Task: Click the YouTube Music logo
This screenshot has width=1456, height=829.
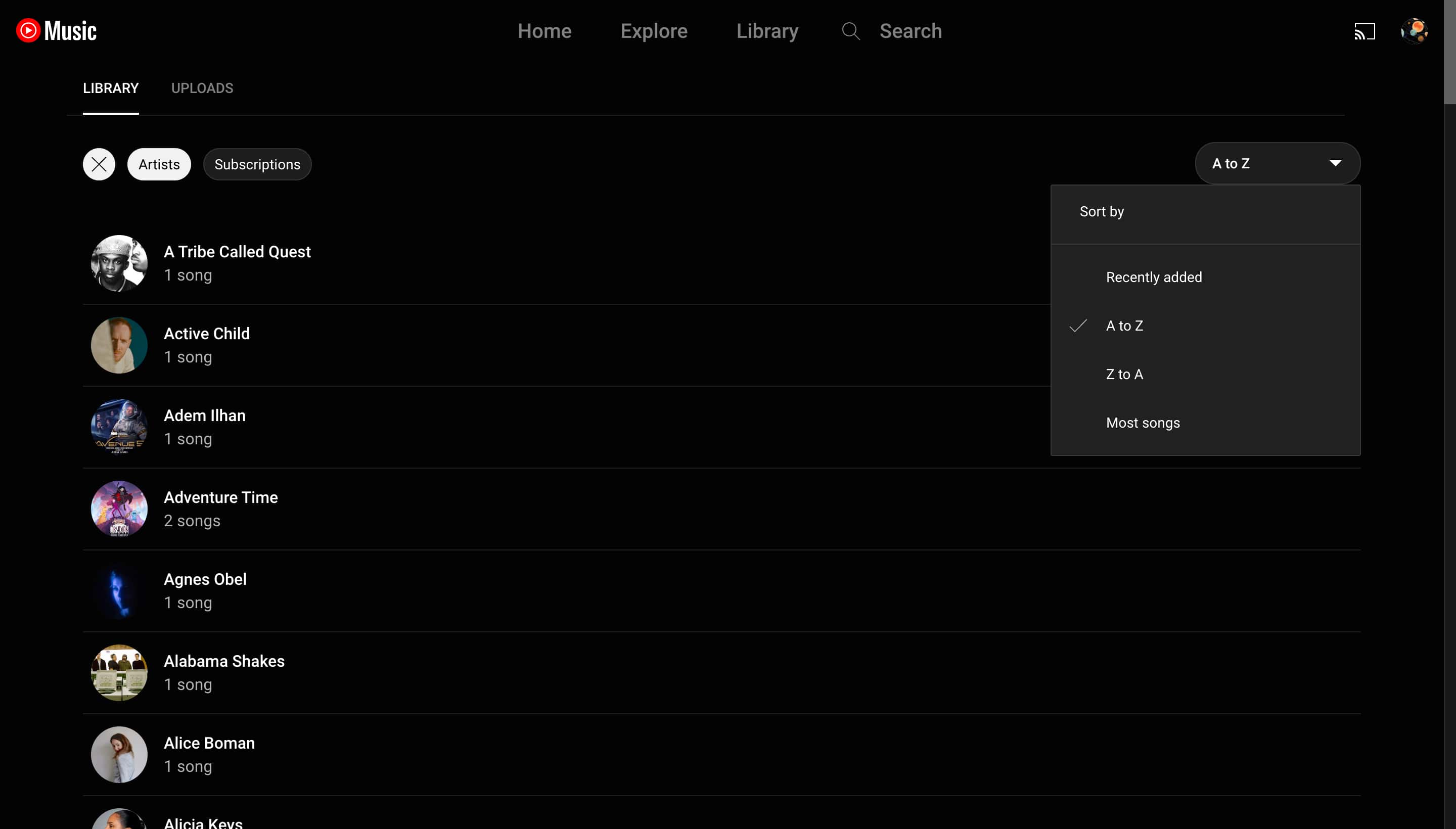Action: click(56, 31)
